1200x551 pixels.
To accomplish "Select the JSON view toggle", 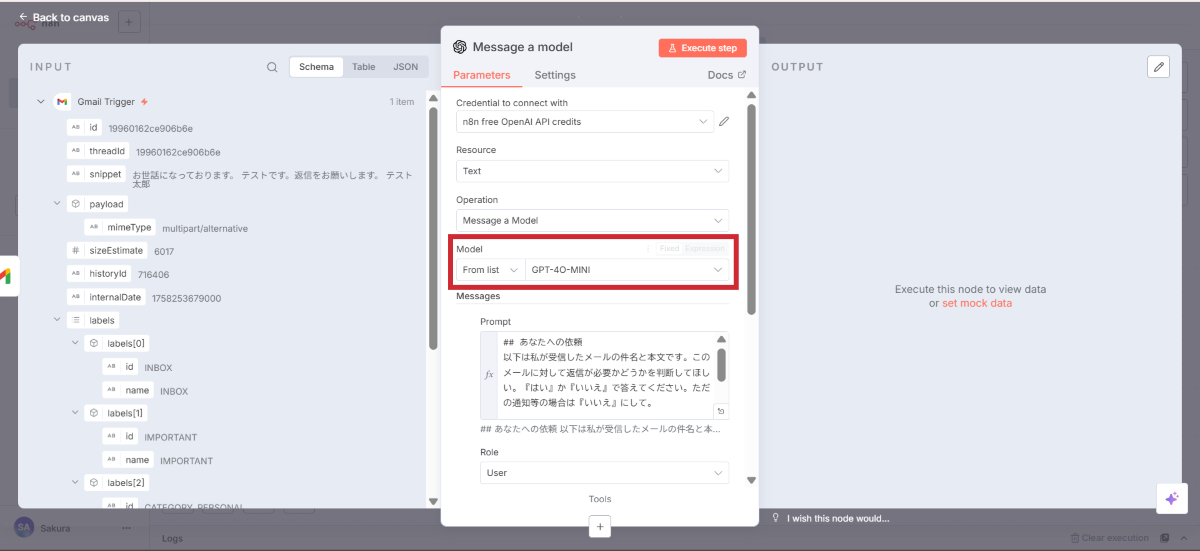I will (x=405, y=67).
